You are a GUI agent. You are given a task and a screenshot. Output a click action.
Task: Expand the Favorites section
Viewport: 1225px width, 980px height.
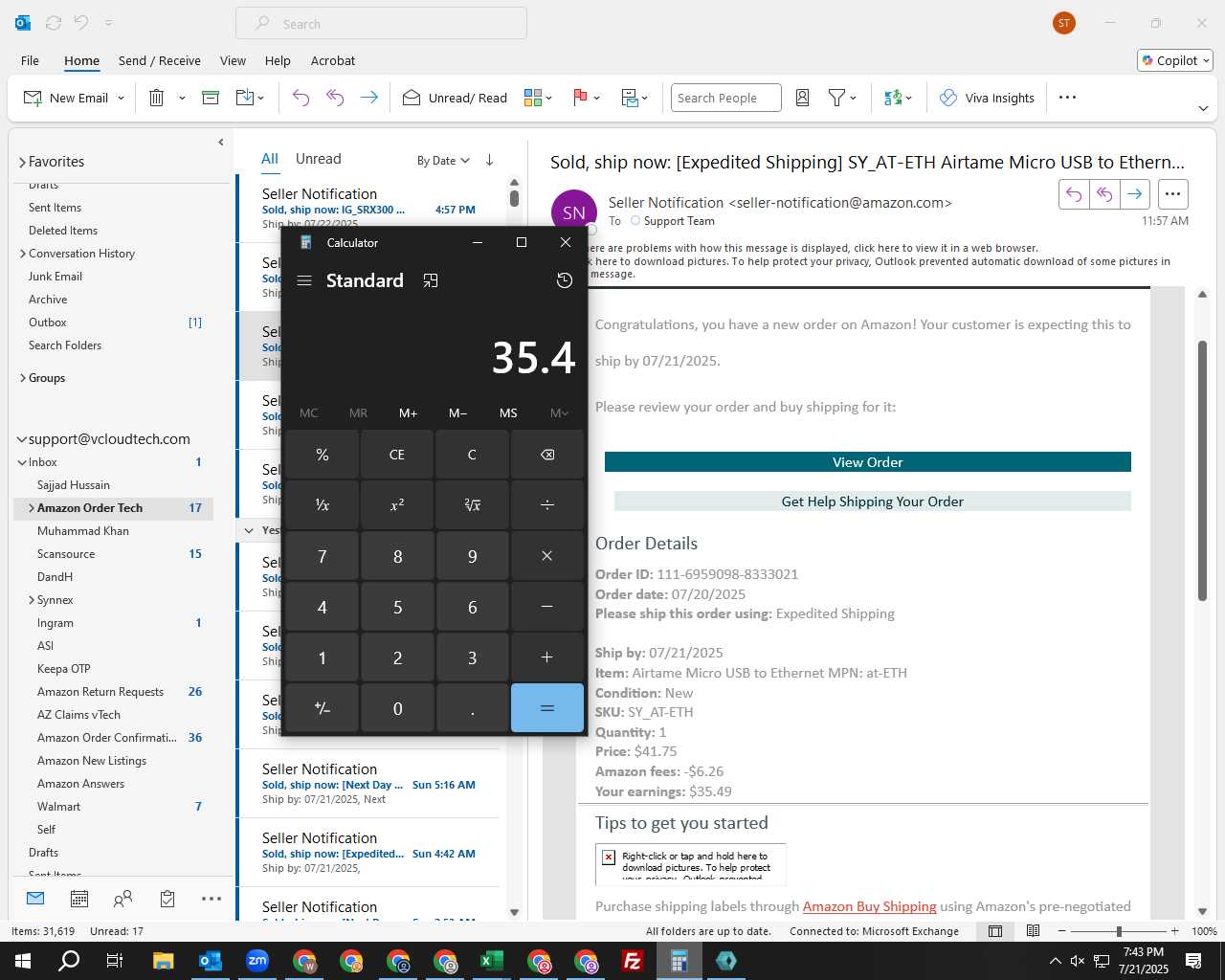(x=22, y=163)
